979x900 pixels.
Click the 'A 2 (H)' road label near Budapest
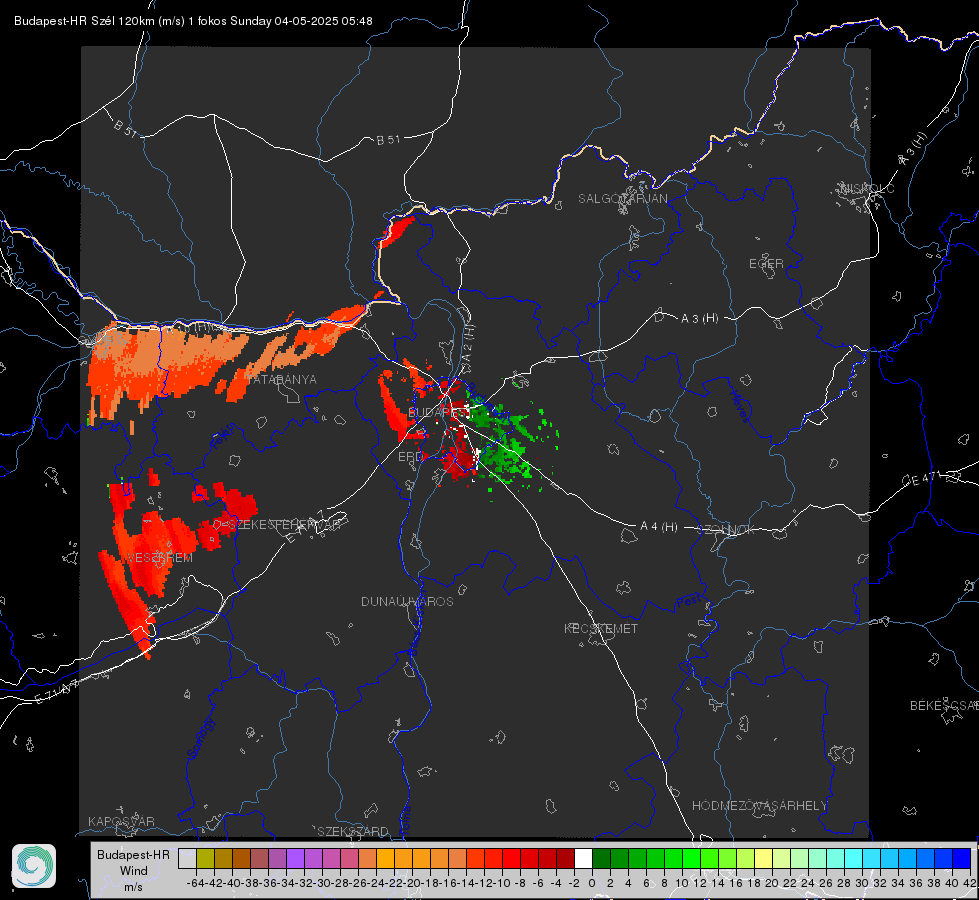pos(468,342)
